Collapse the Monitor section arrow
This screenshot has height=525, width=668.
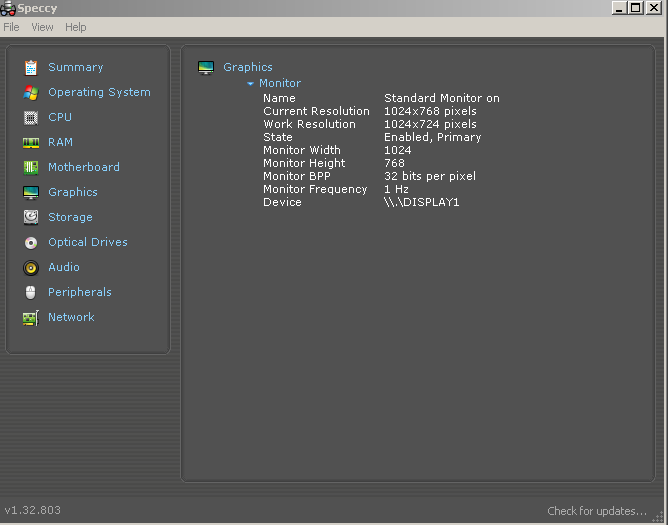(x=250, y=84)
